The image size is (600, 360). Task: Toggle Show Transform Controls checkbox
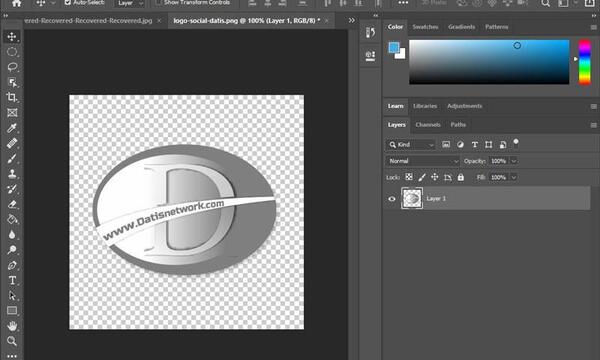pyautogui.click(x=159, y=3)
